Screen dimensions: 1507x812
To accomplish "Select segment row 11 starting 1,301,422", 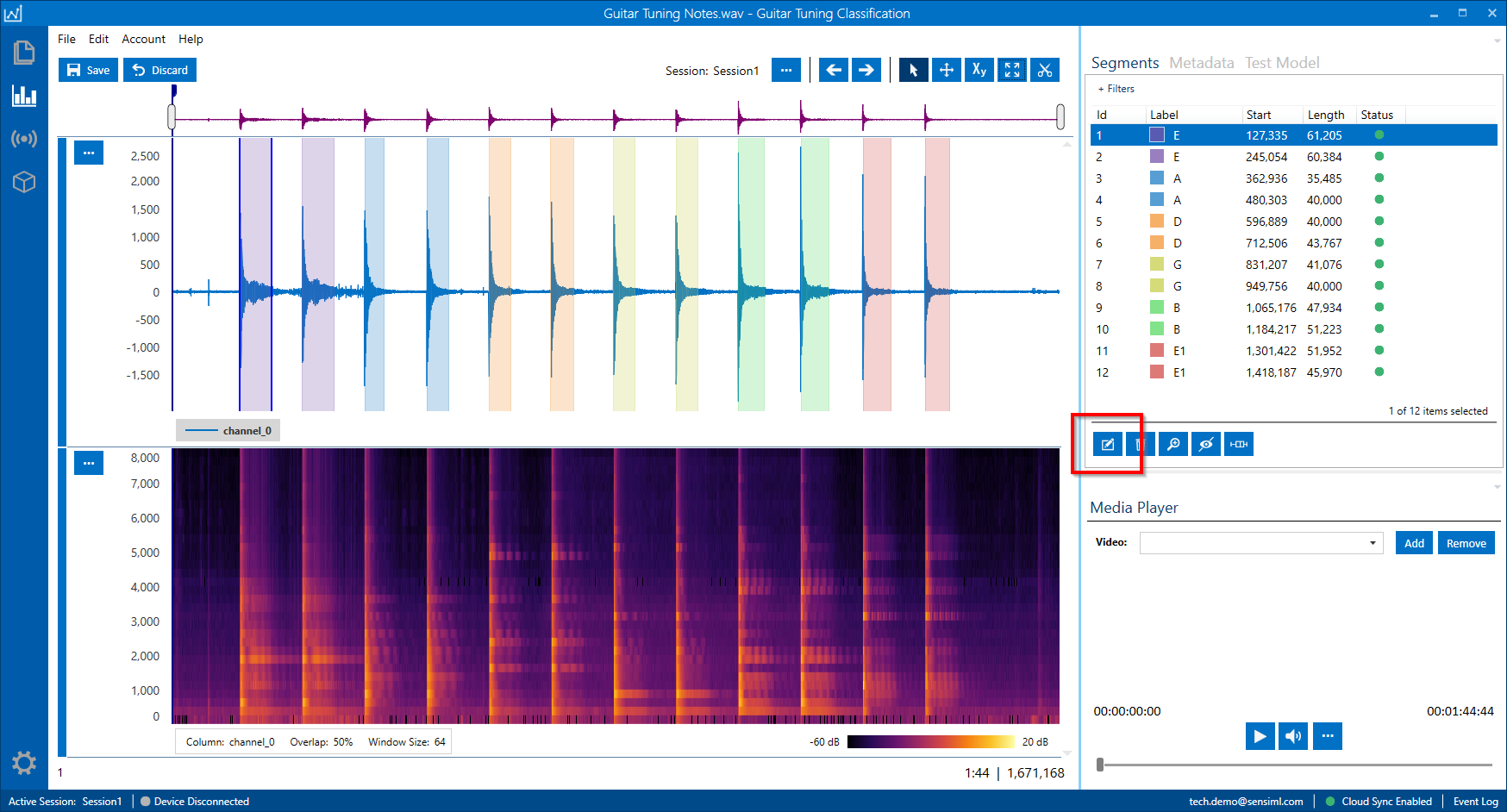I will tap(1293, 351).
